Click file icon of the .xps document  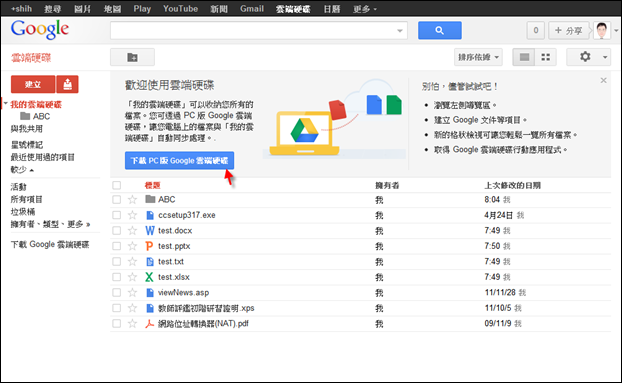coord(150,308)
